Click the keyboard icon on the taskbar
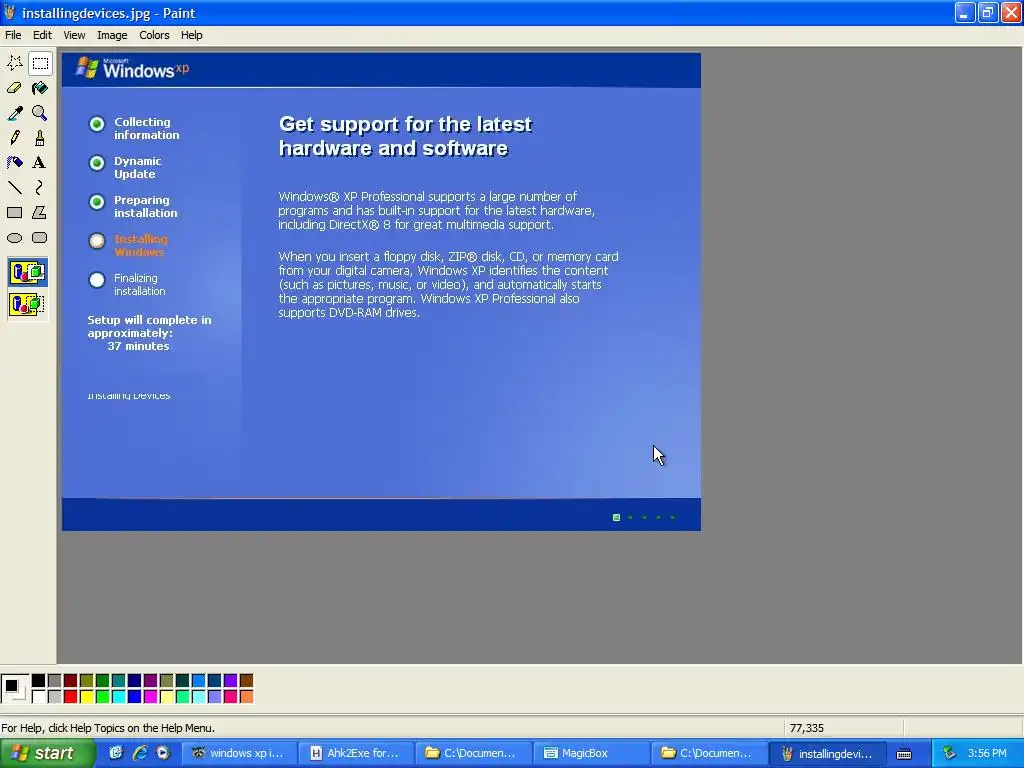This screenshot has height=768, width=1024. [904, 754]
